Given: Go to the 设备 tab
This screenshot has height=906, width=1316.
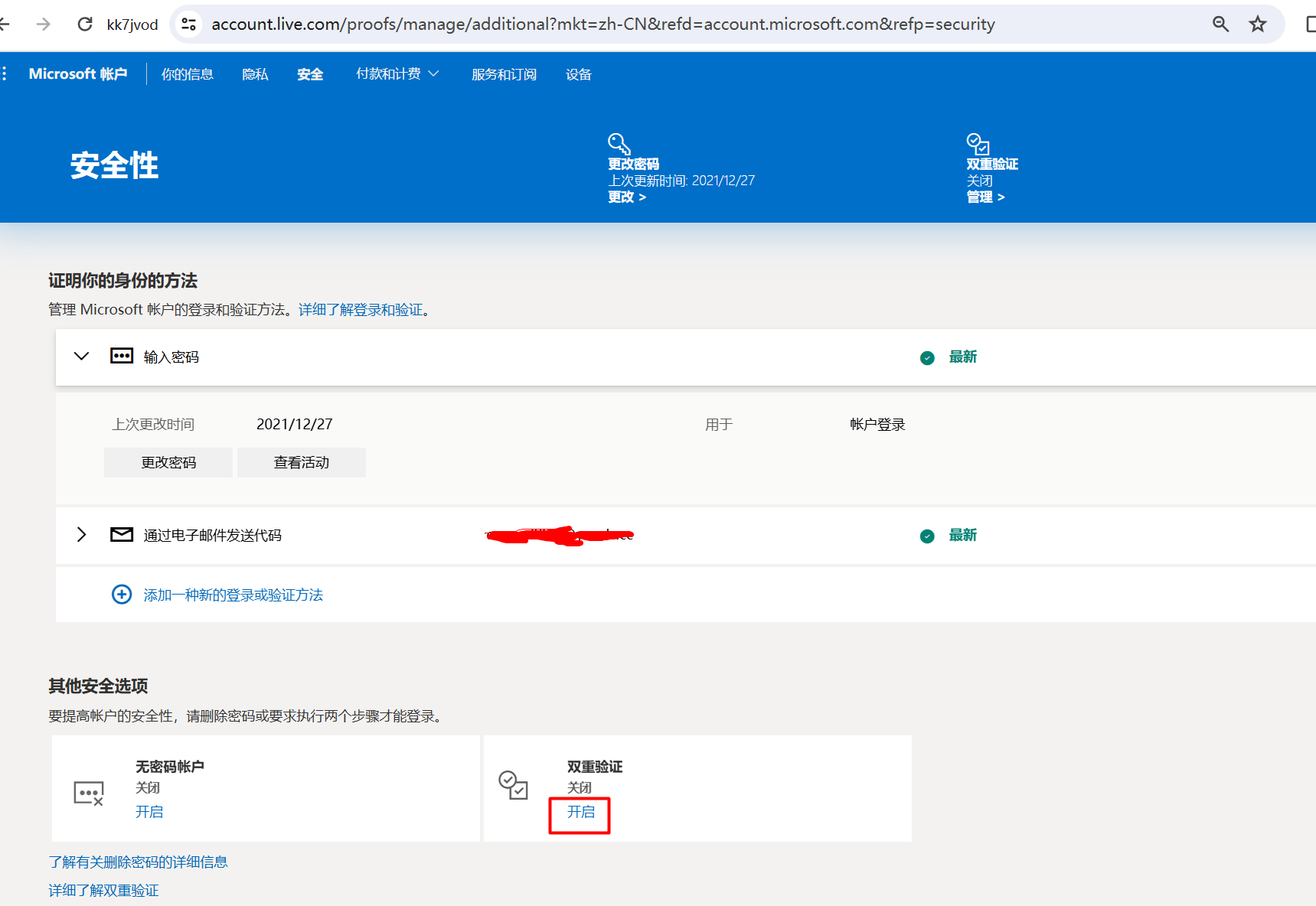Looking at the screenshot, I should (579, 74).
